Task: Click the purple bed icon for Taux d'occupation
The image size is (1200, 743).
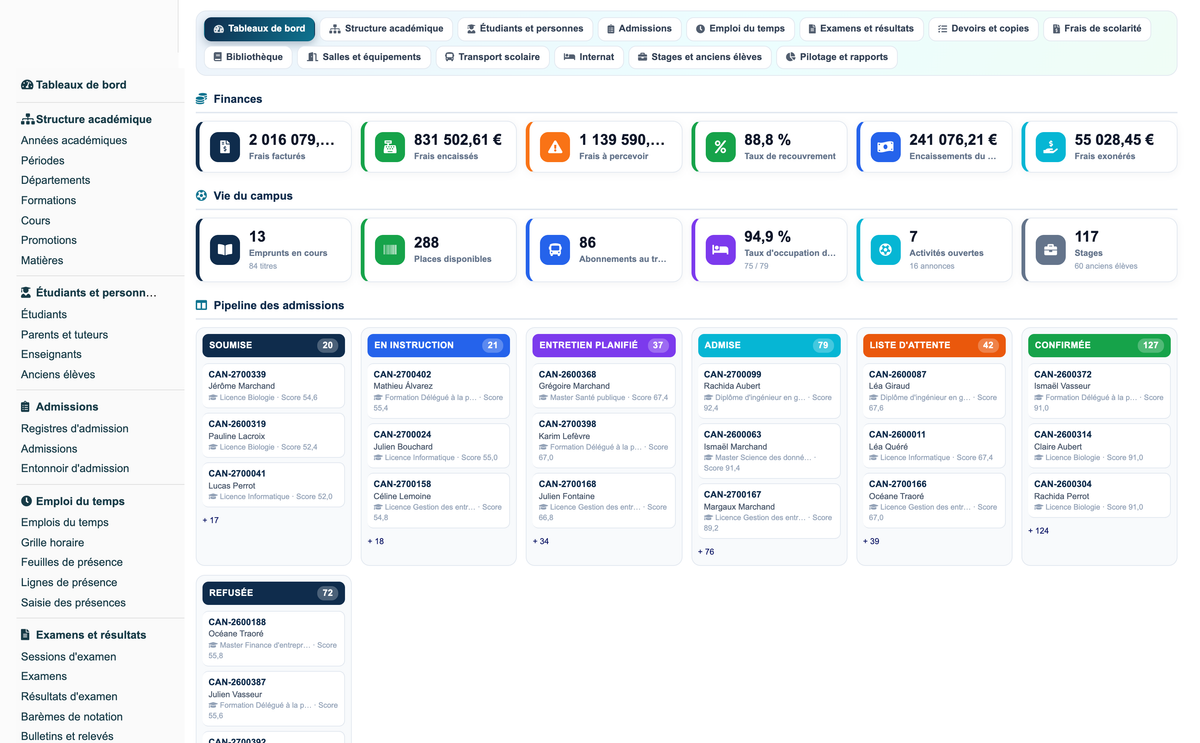Action: click(x=720, y=250)
